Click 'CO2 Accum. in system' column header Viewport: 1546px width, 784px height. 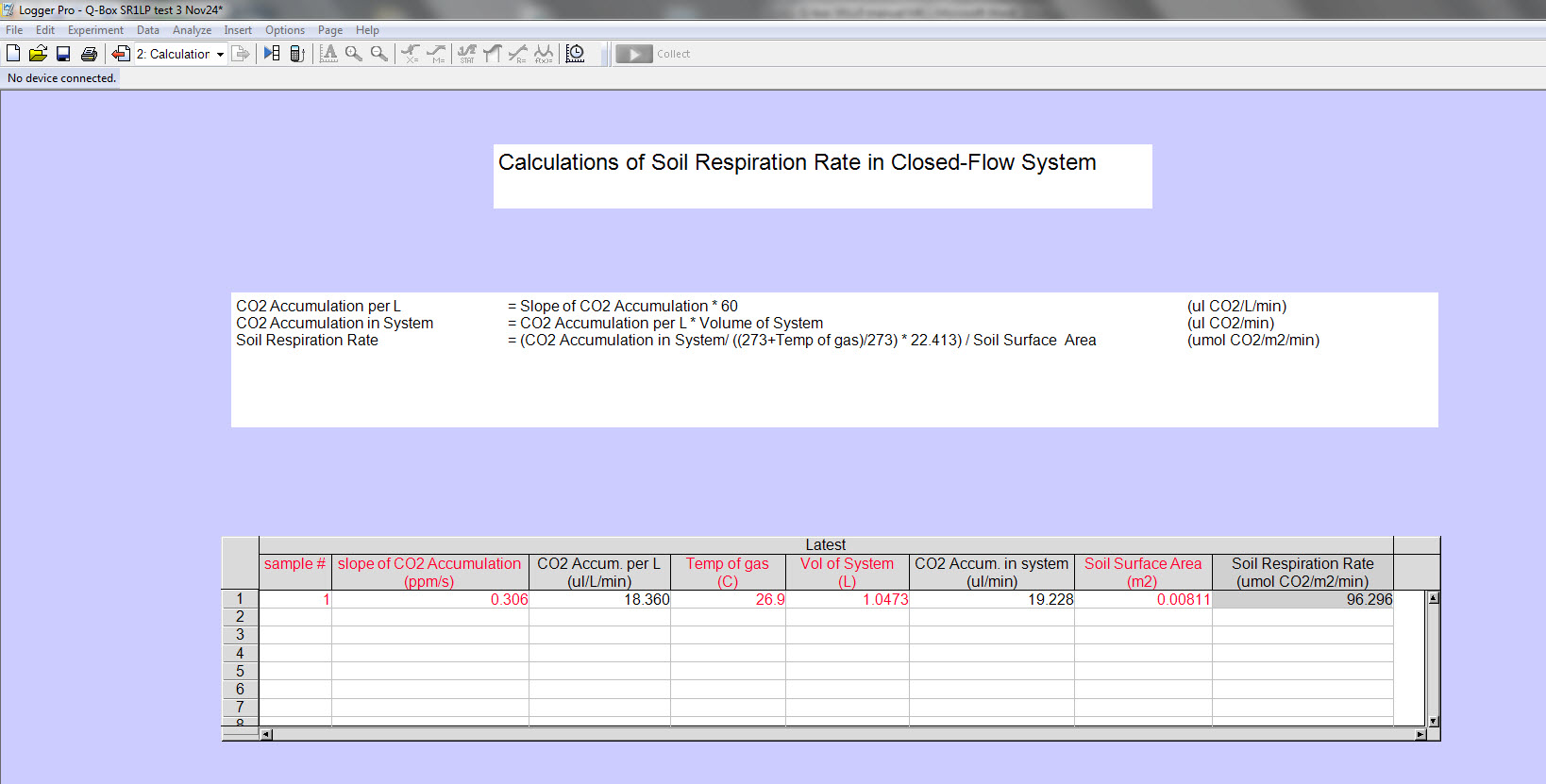pos(992,572)
